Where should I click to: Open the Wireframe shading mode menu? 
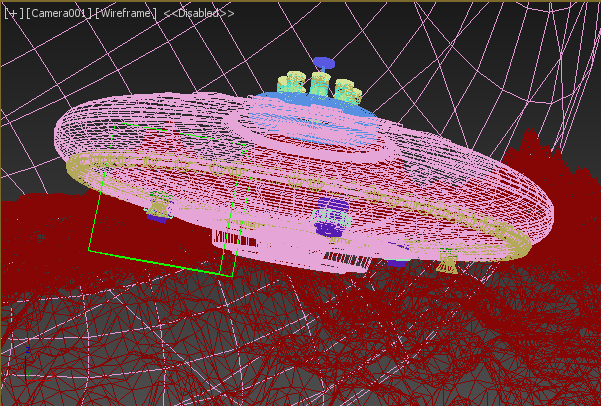[126, 13]
